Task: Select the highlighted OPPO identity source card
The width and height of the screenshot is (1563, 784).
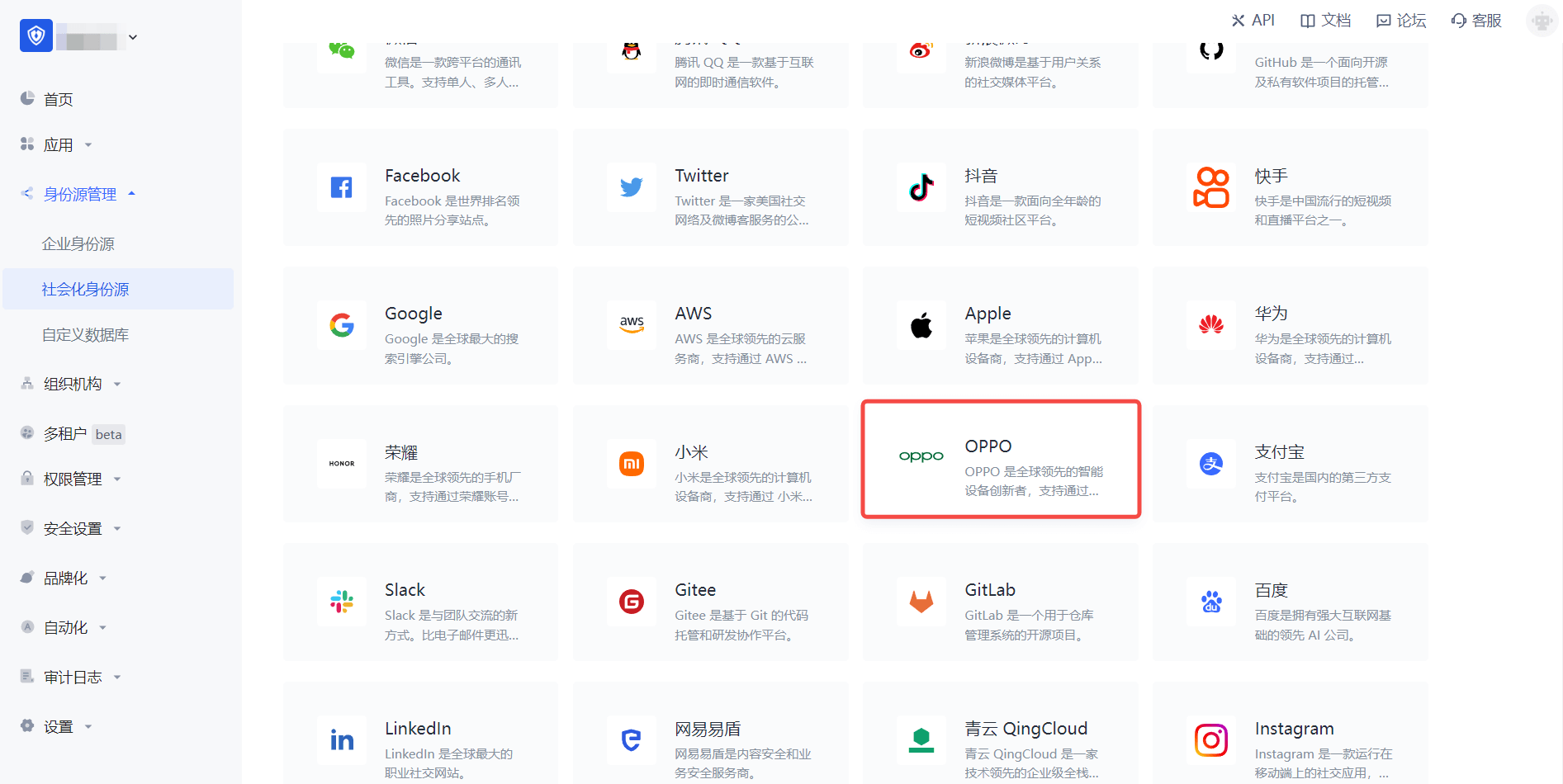Action: click(x=1001, y=460)
